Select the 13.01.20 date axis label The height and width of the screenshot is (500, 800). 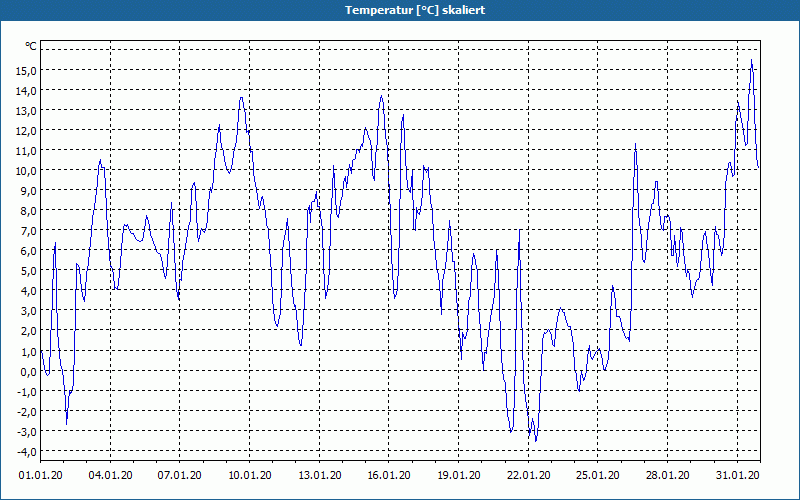[x=319, y=475]
